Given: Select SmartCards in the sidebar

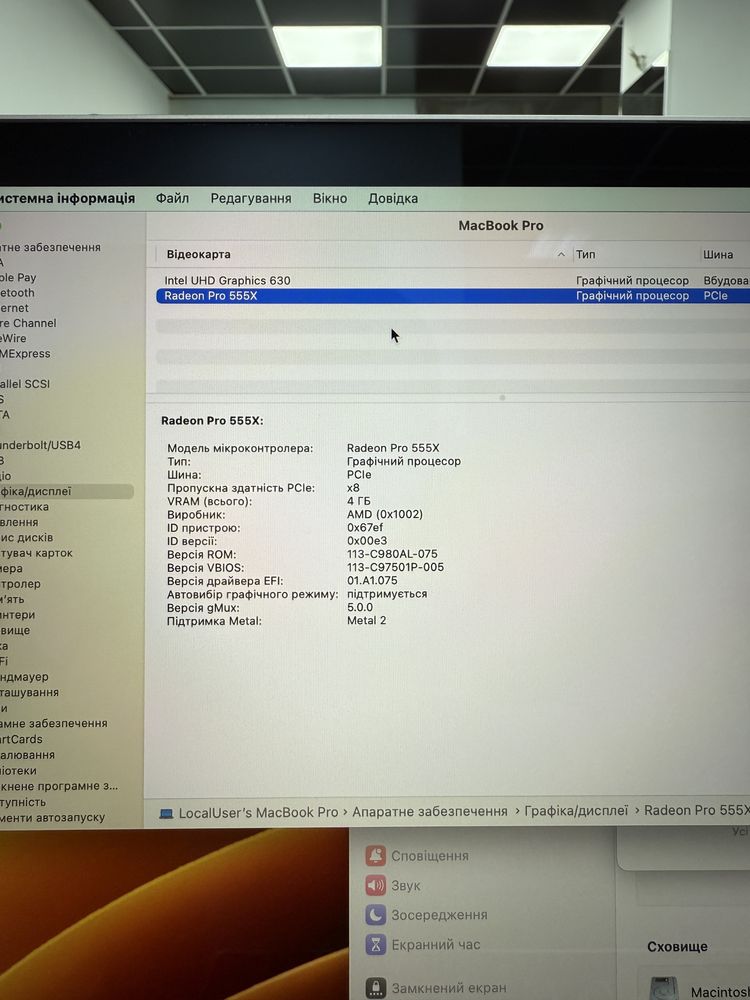Looking at the screenshot, I should (x=21, y=739).
